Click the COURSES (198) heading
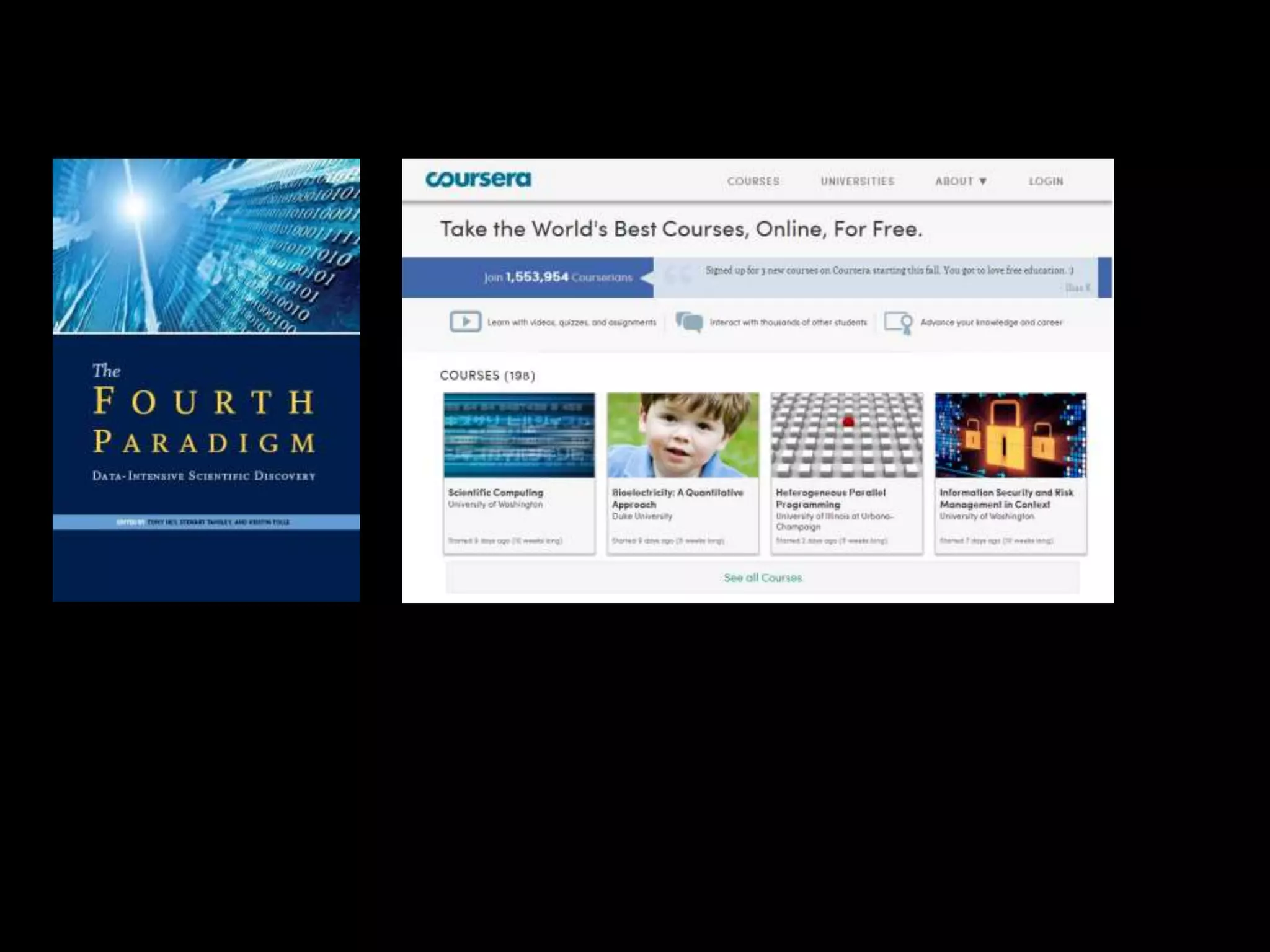The width and height of the screenshot is (1270, 952). point(487,376)
